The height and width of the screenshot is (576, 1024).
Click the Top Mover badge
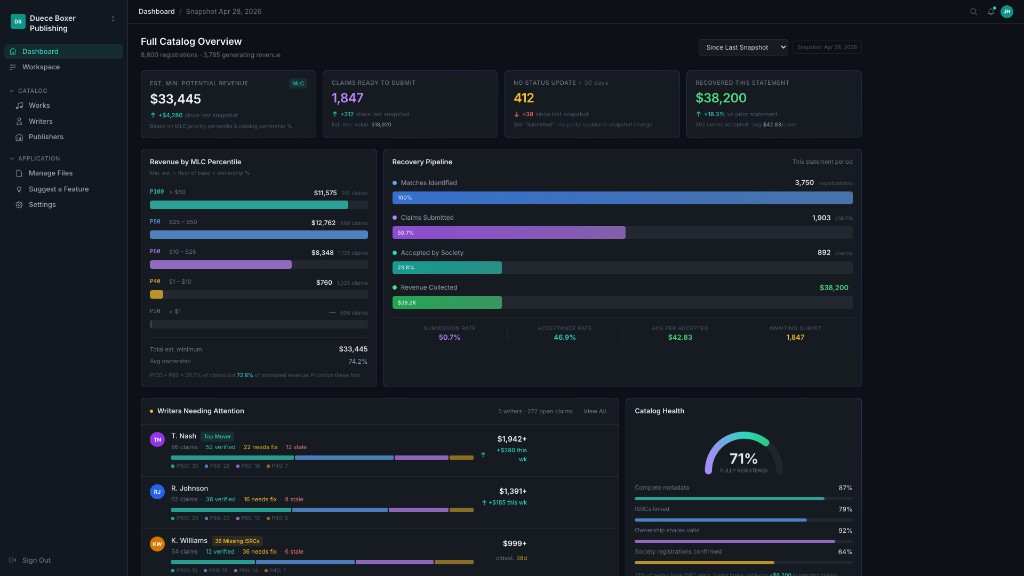click(x=217, y=437)
